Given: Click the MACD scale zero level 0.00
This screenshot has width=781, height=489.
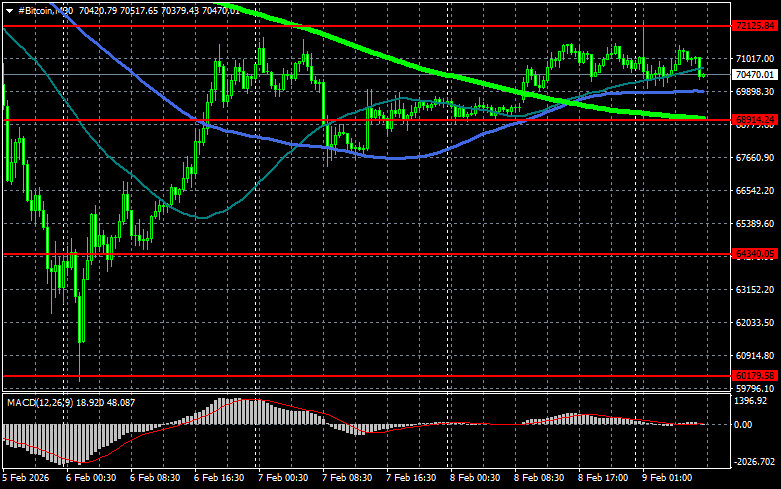Looking at the screenshot, I should (x=743, y=425).
